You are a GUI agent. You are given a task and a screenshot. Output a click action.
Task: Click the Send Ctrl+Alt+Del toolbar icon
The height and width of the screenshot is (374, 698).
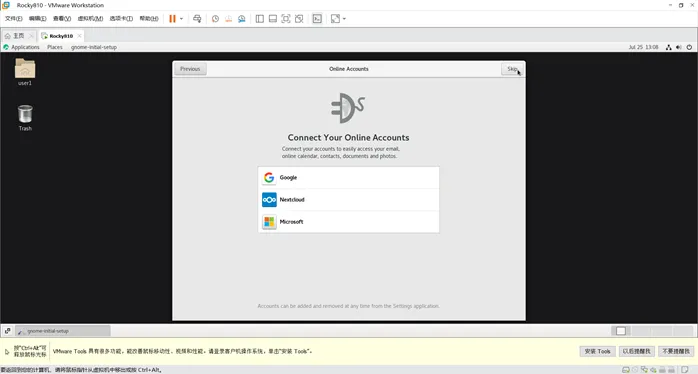click(x=197, y=19)
